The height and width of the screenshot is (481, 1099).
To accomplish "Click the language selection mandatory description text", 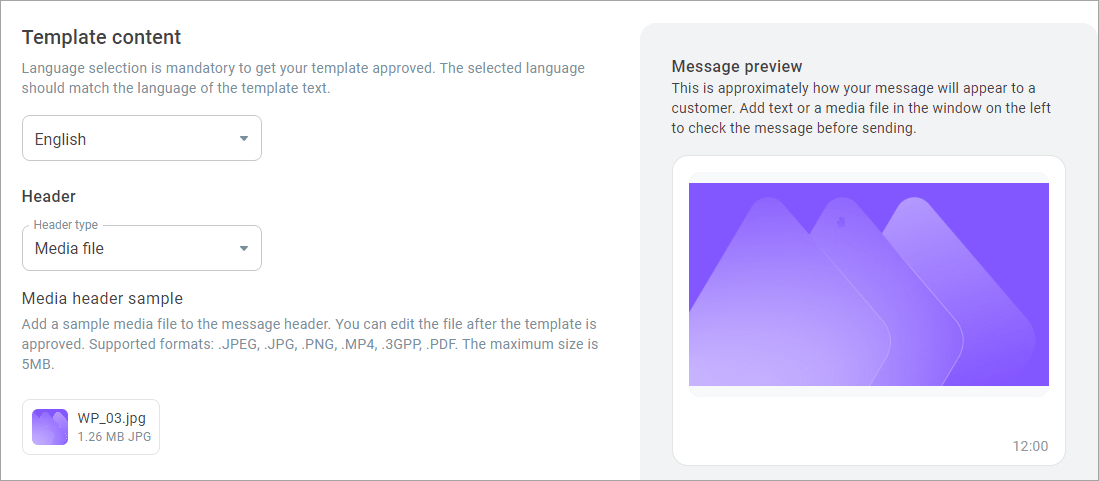I will point(303,79).
